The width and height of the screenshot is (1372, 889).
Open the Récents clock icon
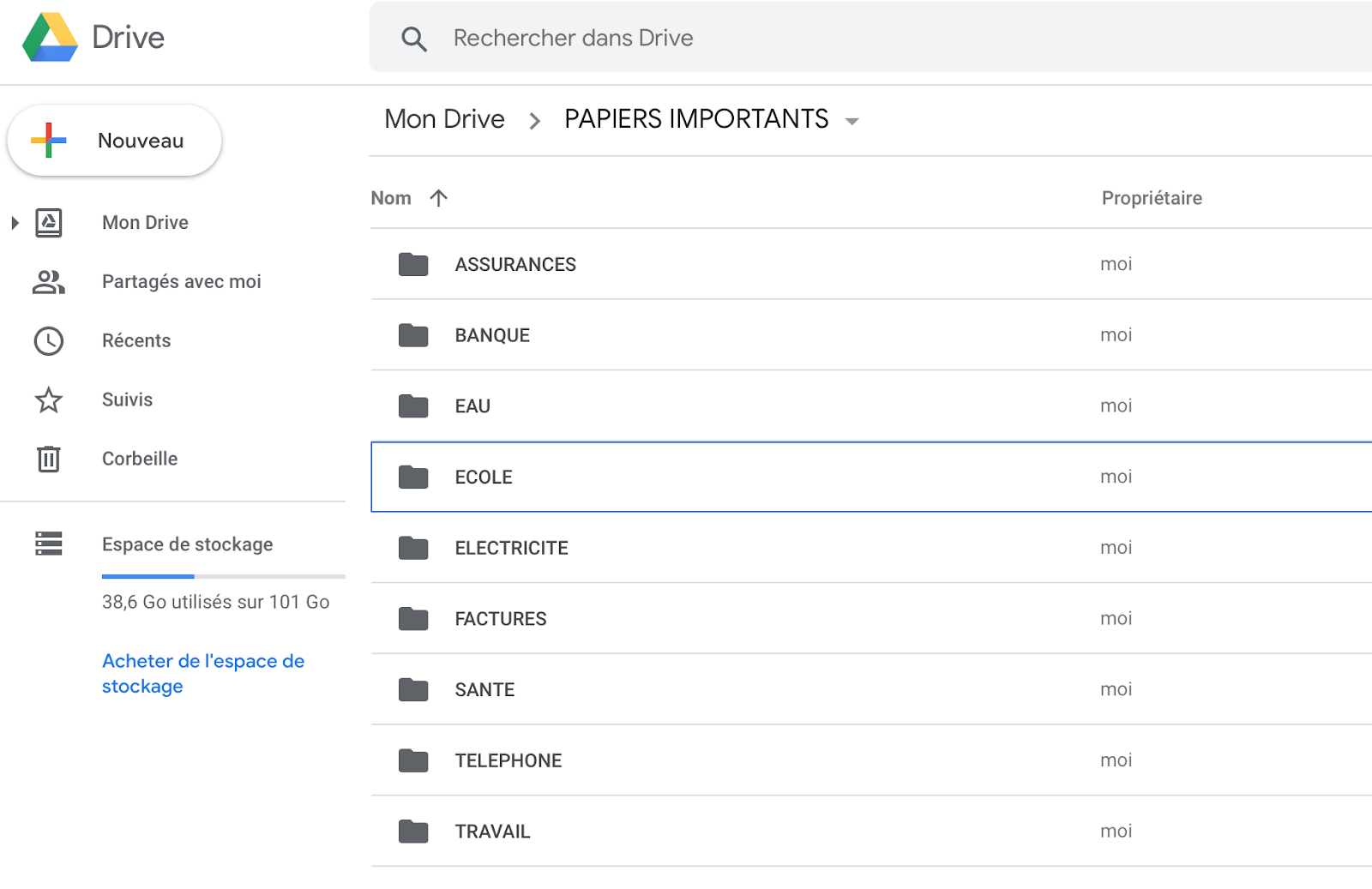pos(49,341)
